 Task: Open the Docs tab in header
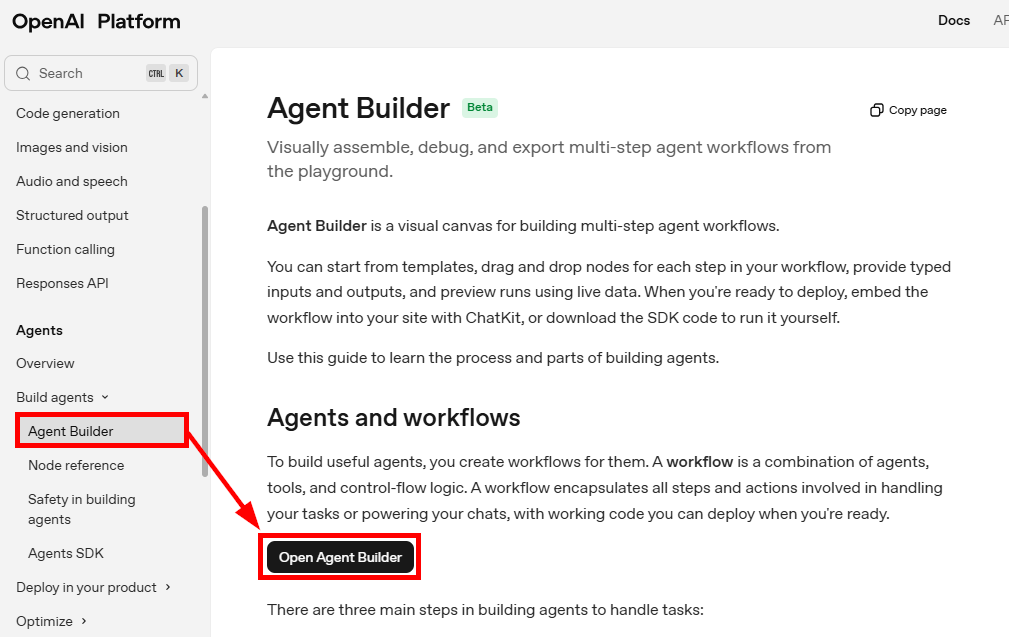(x=954, y=21)
